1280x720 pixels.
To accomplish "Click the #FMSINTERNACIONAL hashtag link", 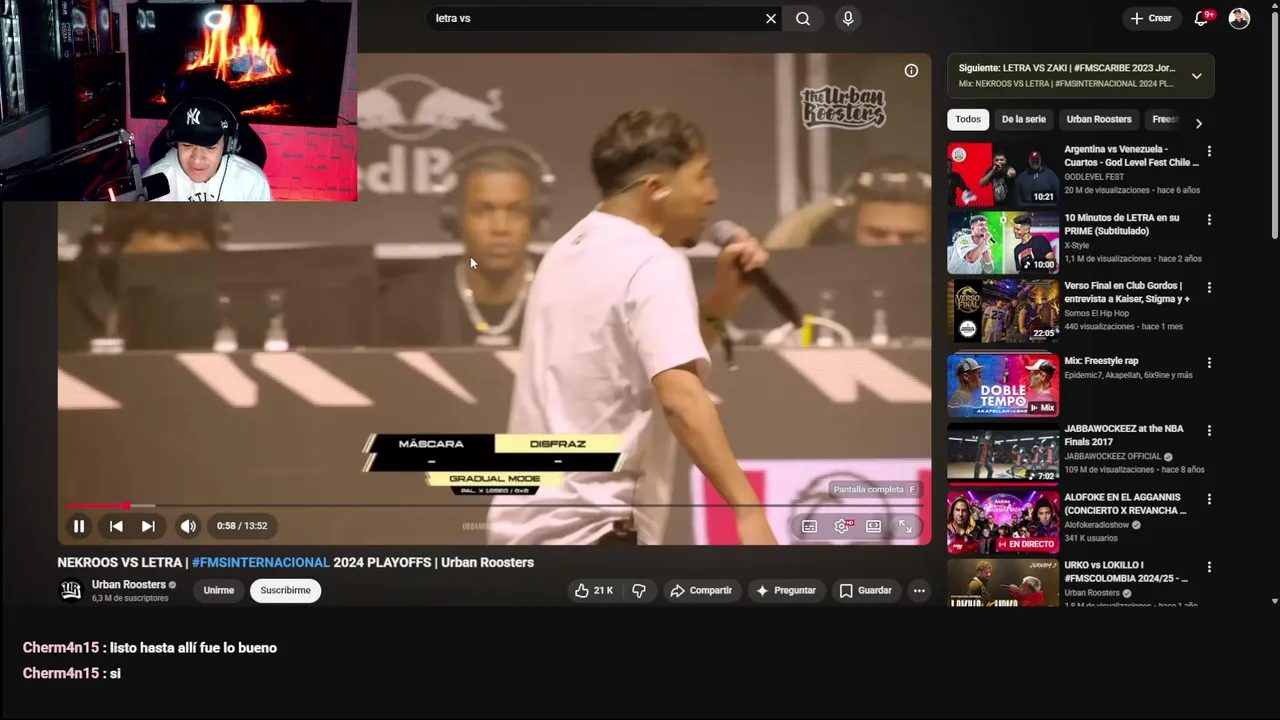I will [260, 563].
